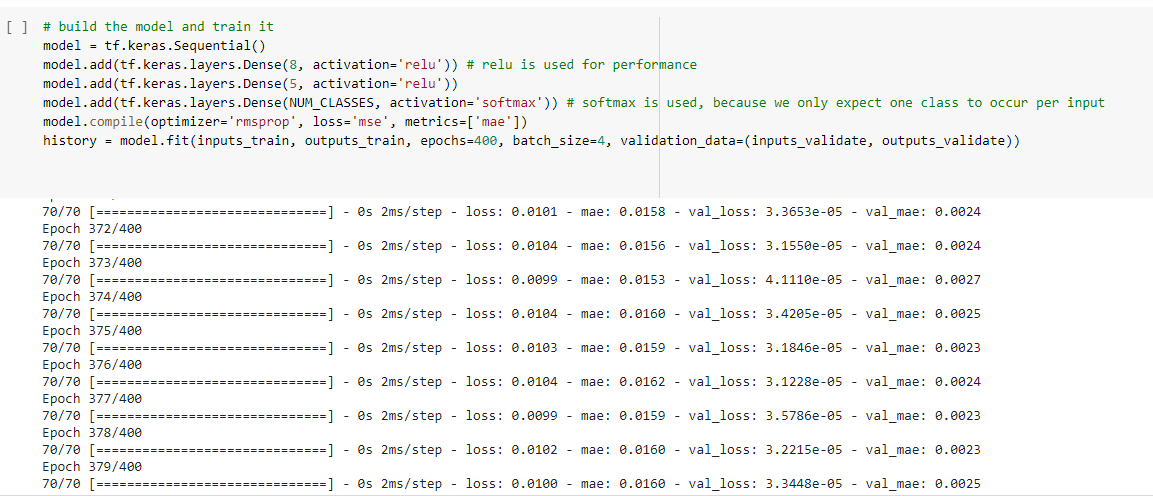Click the 'Epoch 372/400' output line

tap(93, 229)
